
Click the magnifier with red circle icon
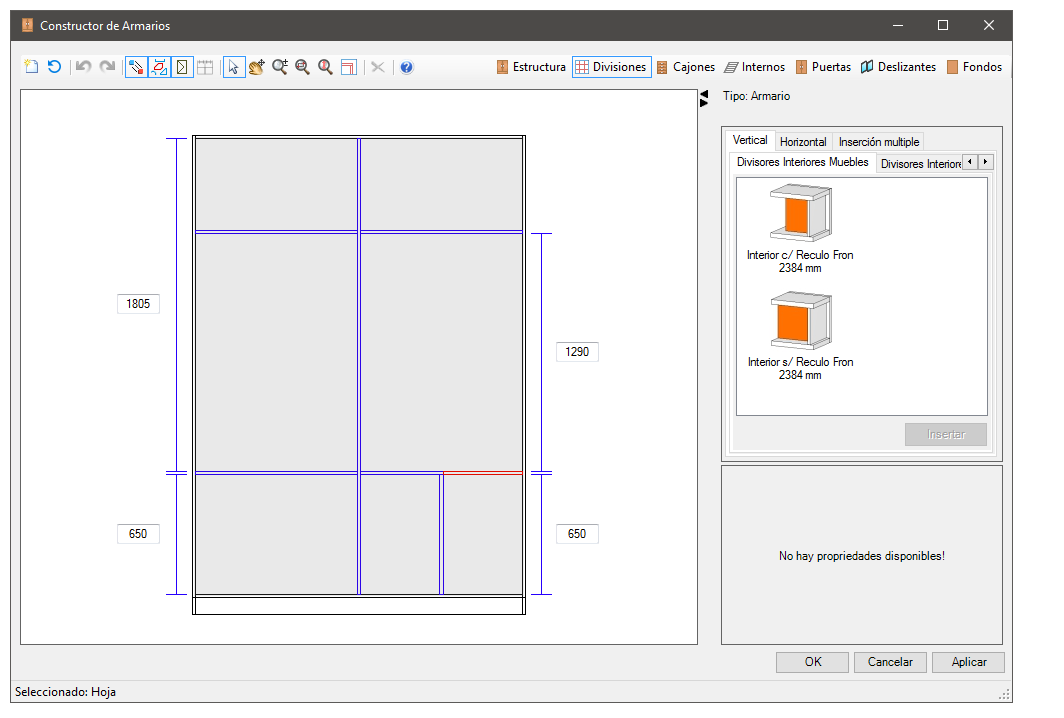[x=326, y=67]
